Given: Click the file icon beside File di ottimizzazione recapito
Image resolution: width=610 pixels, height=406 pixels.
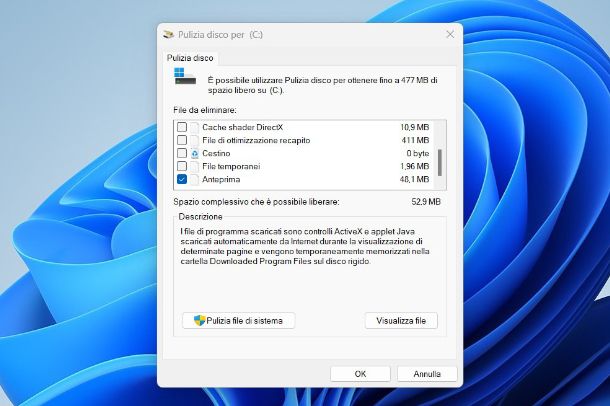Looking at the screenshot, I should click(195, 140).
